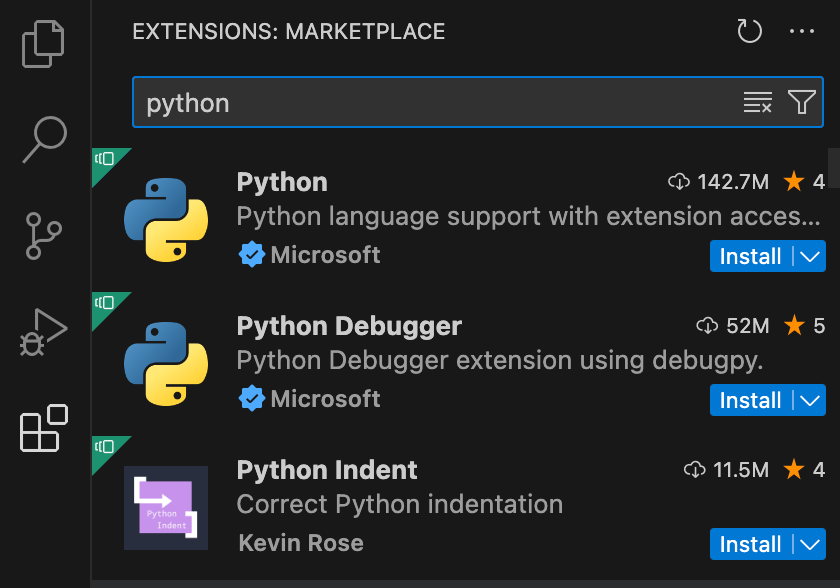Click the 'Python language support' description
This screenshot has height=588, width=840.
[528, 217]
